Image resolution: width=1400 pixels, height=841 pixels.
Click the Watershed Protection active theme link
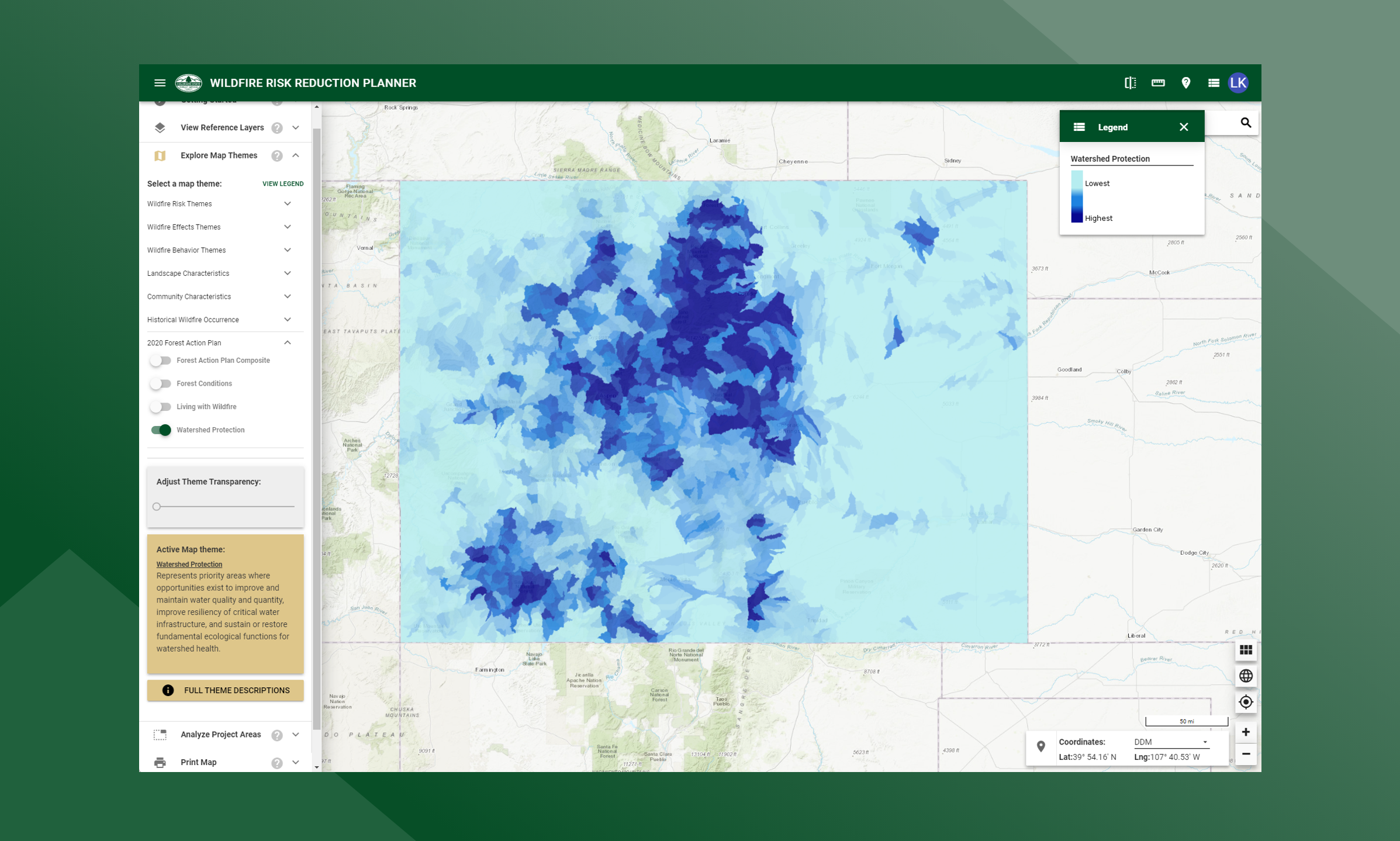point(189,565)
